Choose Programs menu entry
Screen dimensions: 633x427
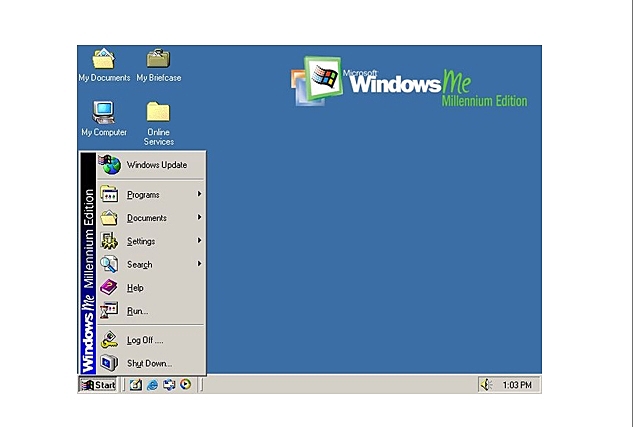point(151,195)
